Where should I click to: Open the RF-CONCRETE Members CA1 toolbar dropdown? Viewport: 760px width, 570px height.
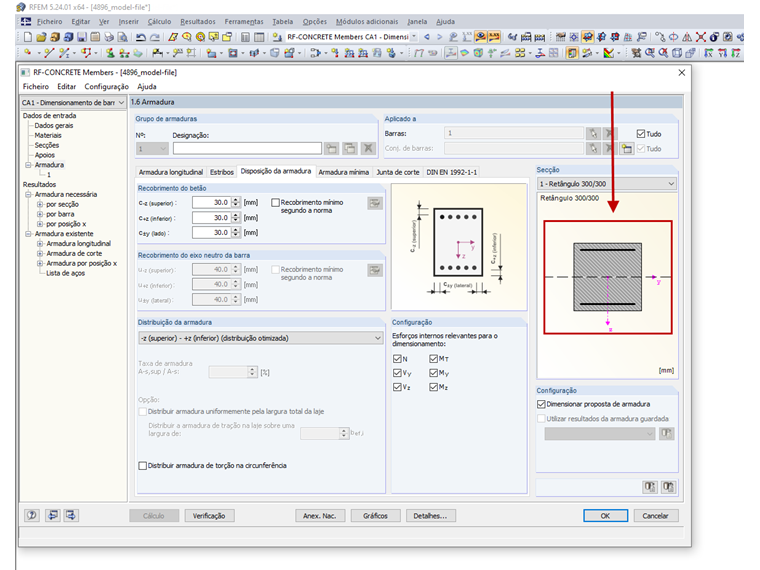coord(414,37)
